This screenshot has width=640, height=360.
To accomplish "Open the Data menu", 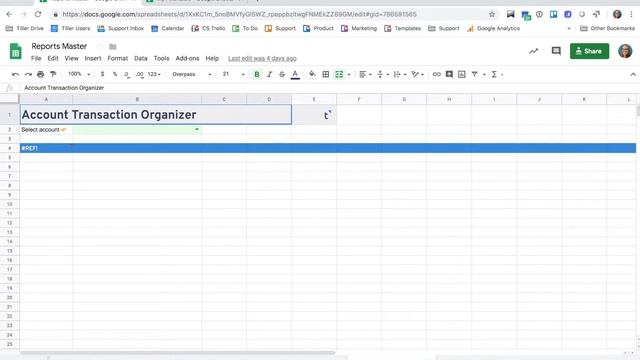I will [141, 58].
